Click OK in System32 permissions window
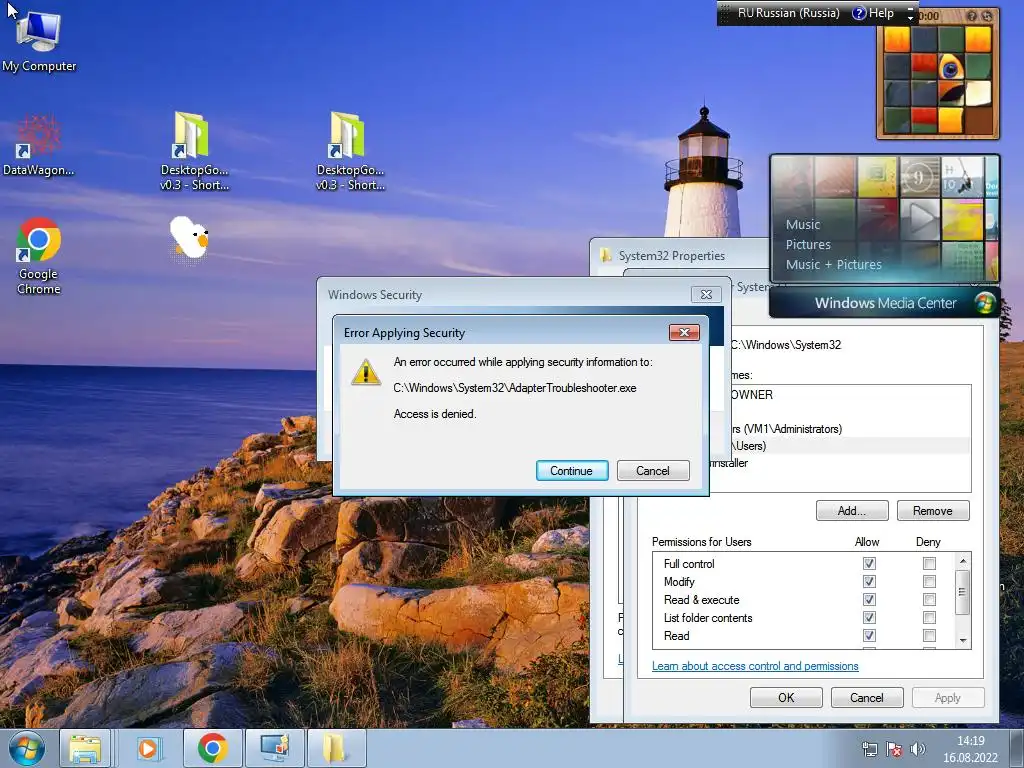 pos(786,697)
